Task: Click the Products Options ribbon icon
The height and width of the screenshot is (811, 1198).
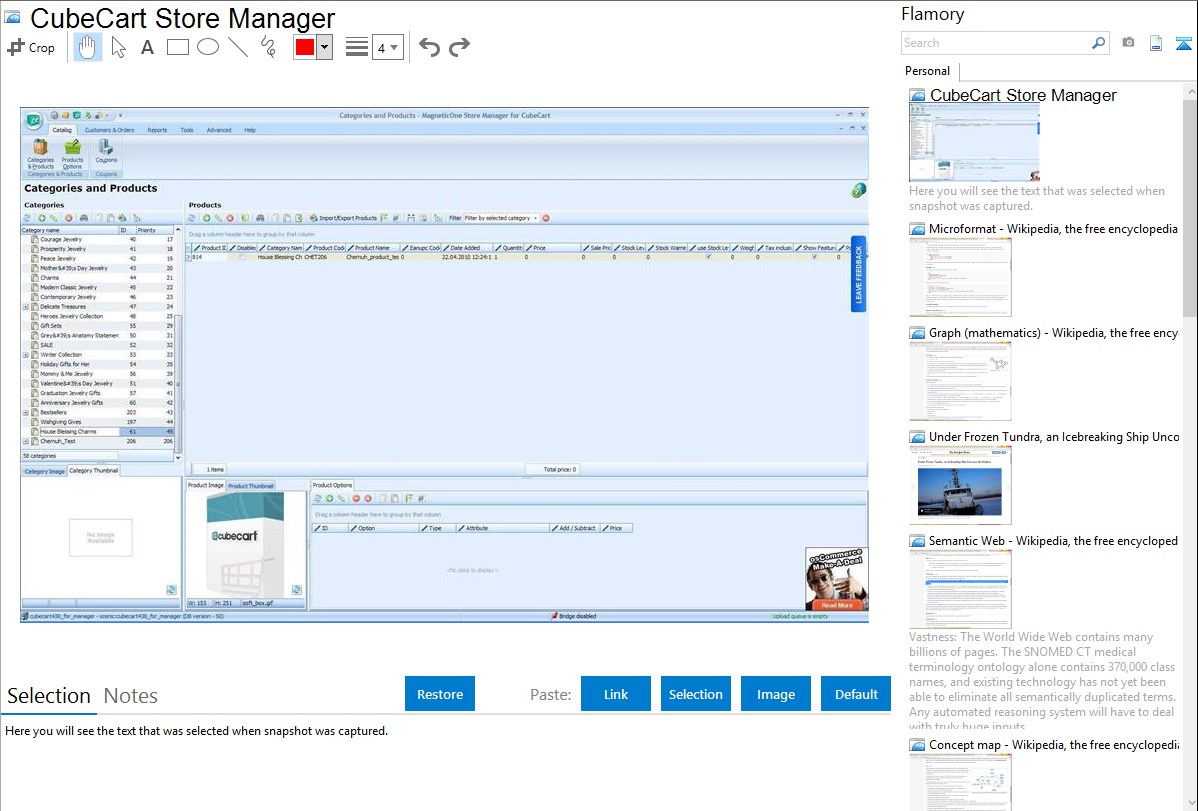Action: 73,154
